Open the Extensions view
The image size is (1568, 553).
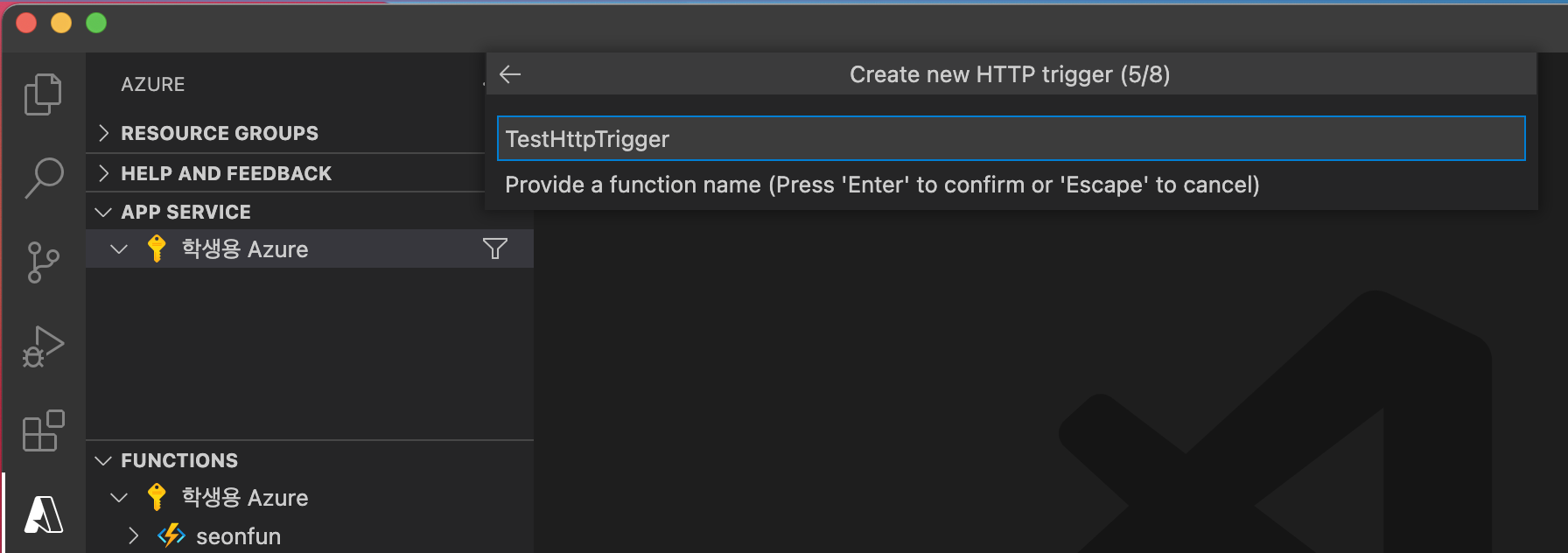coord(43,430)
